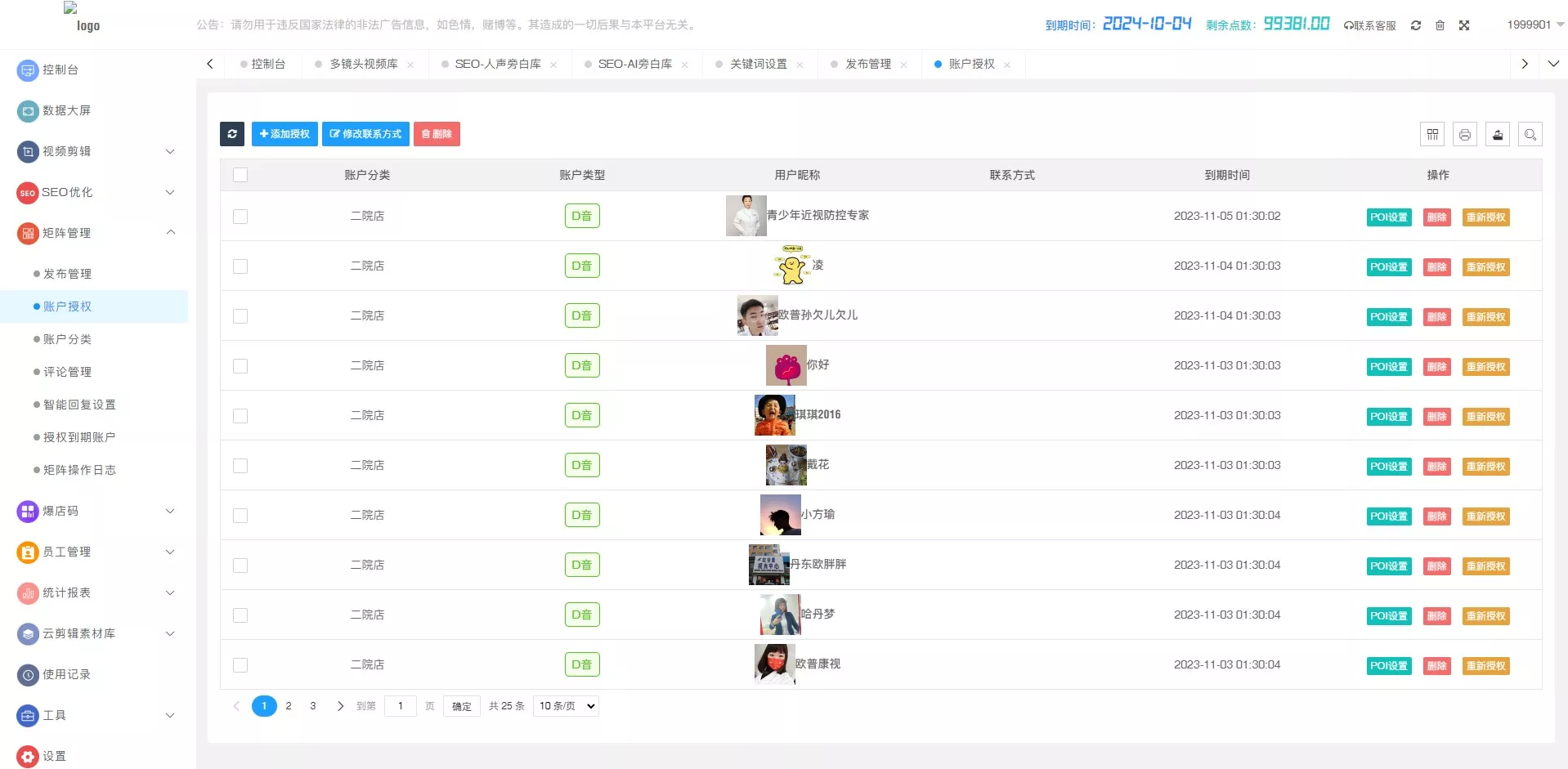The height and width of the screenshot is (769, 1568).
Task: Click the table refresh icon button
Action: point(232,134)
